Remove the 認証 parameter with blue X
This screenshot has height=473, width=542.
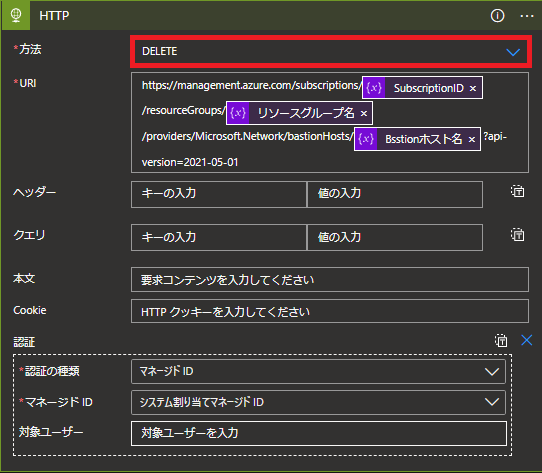[x=526, y=340]
